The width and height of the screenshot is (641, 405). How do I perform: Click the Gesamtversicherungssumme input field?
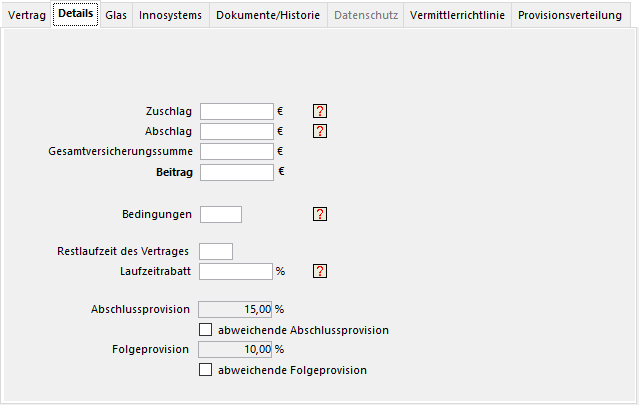pyautogui.click(x=237, y=151)
